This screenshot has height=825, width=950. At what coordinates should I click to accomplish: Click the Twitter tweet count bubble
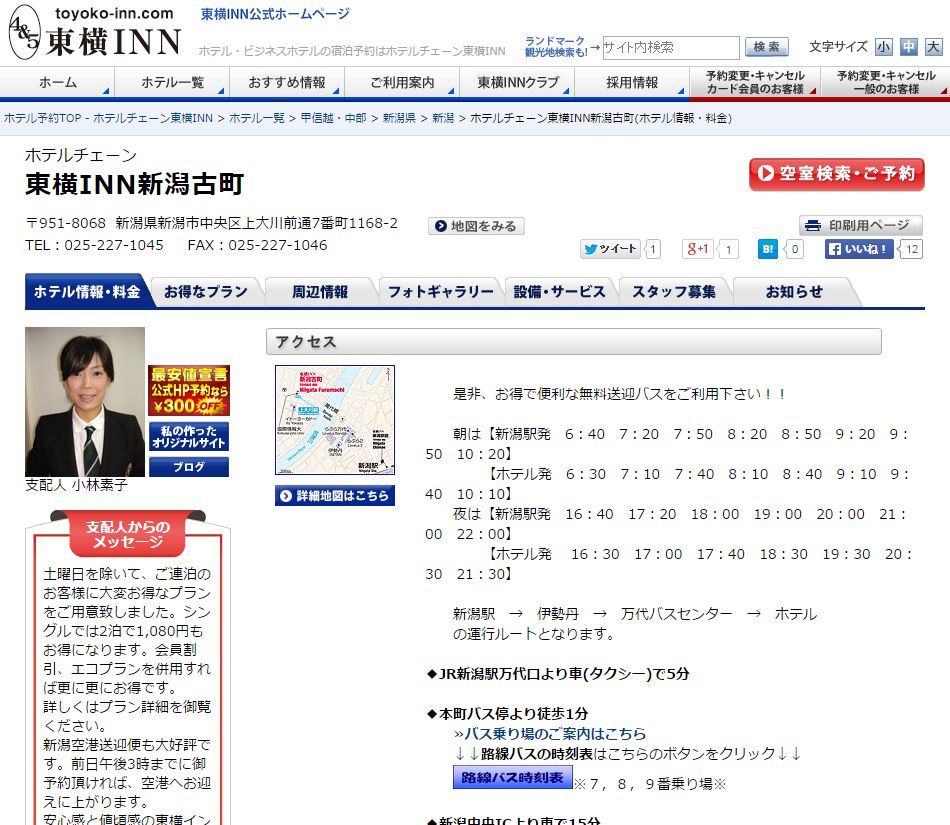coord(653,249)
